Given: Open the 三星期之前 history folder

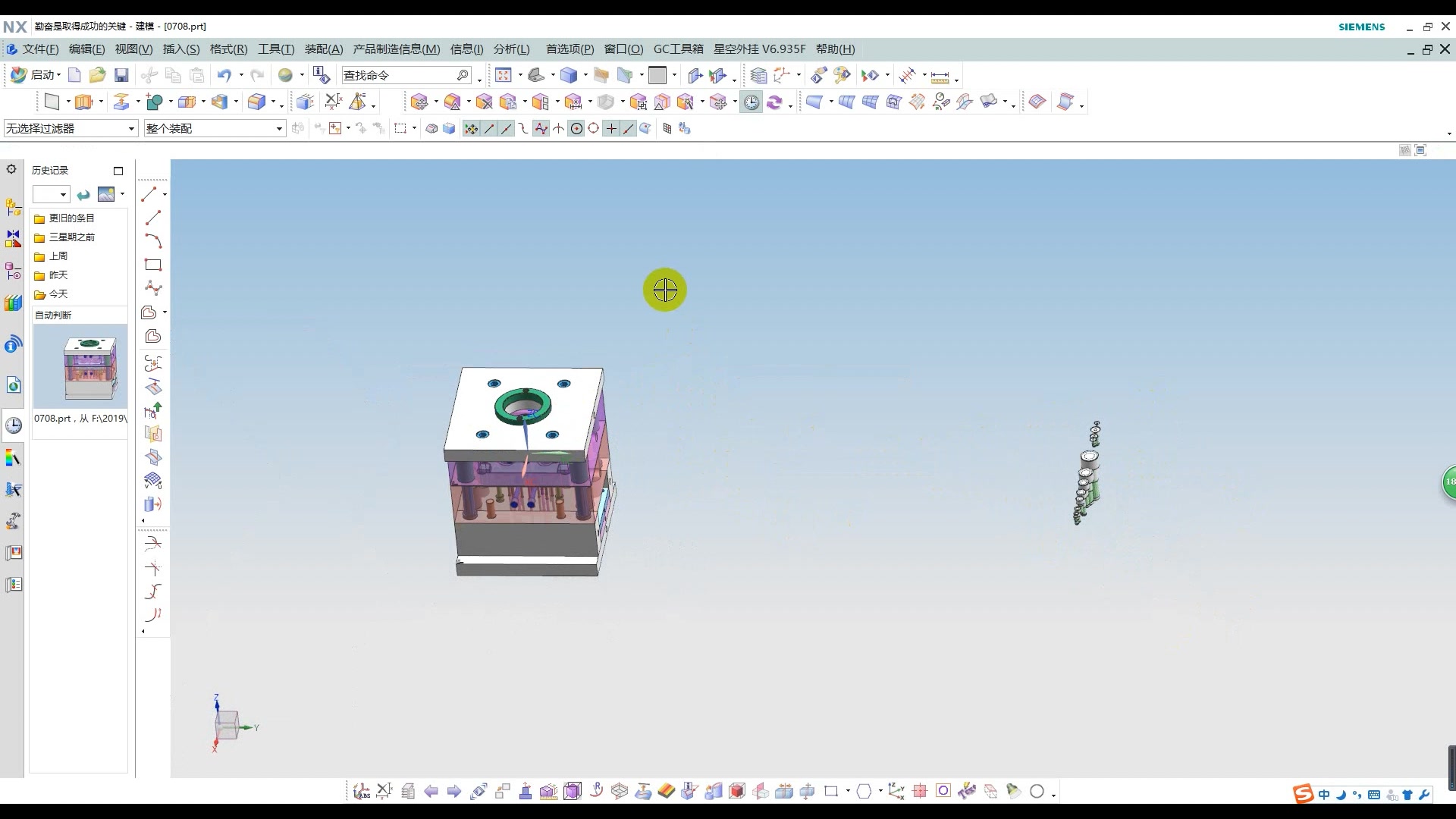Looking at the screenshot, I should [x=72, y=237].
